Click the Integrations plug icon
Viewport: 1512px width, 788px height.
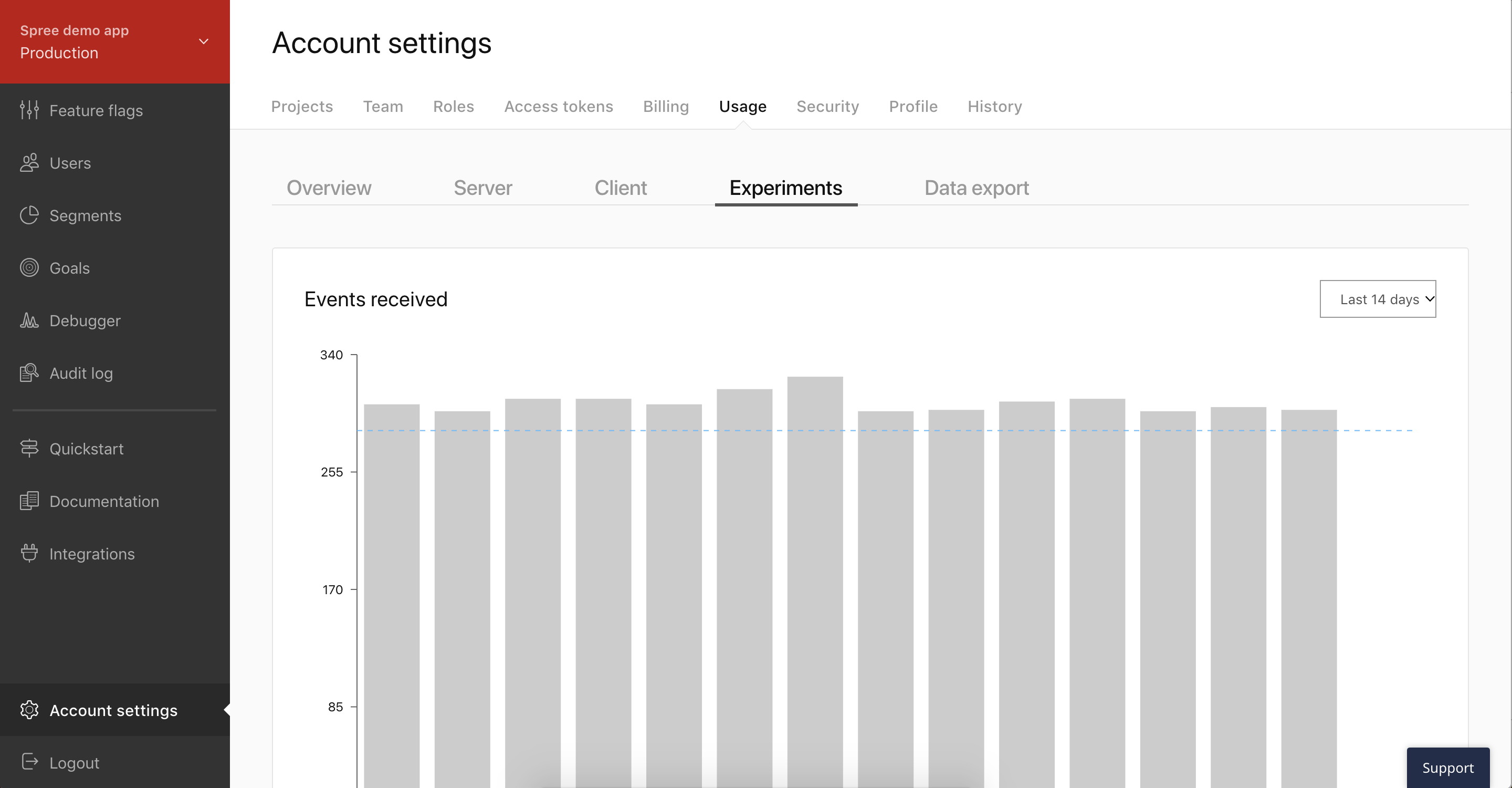click(x=29, y=553)
